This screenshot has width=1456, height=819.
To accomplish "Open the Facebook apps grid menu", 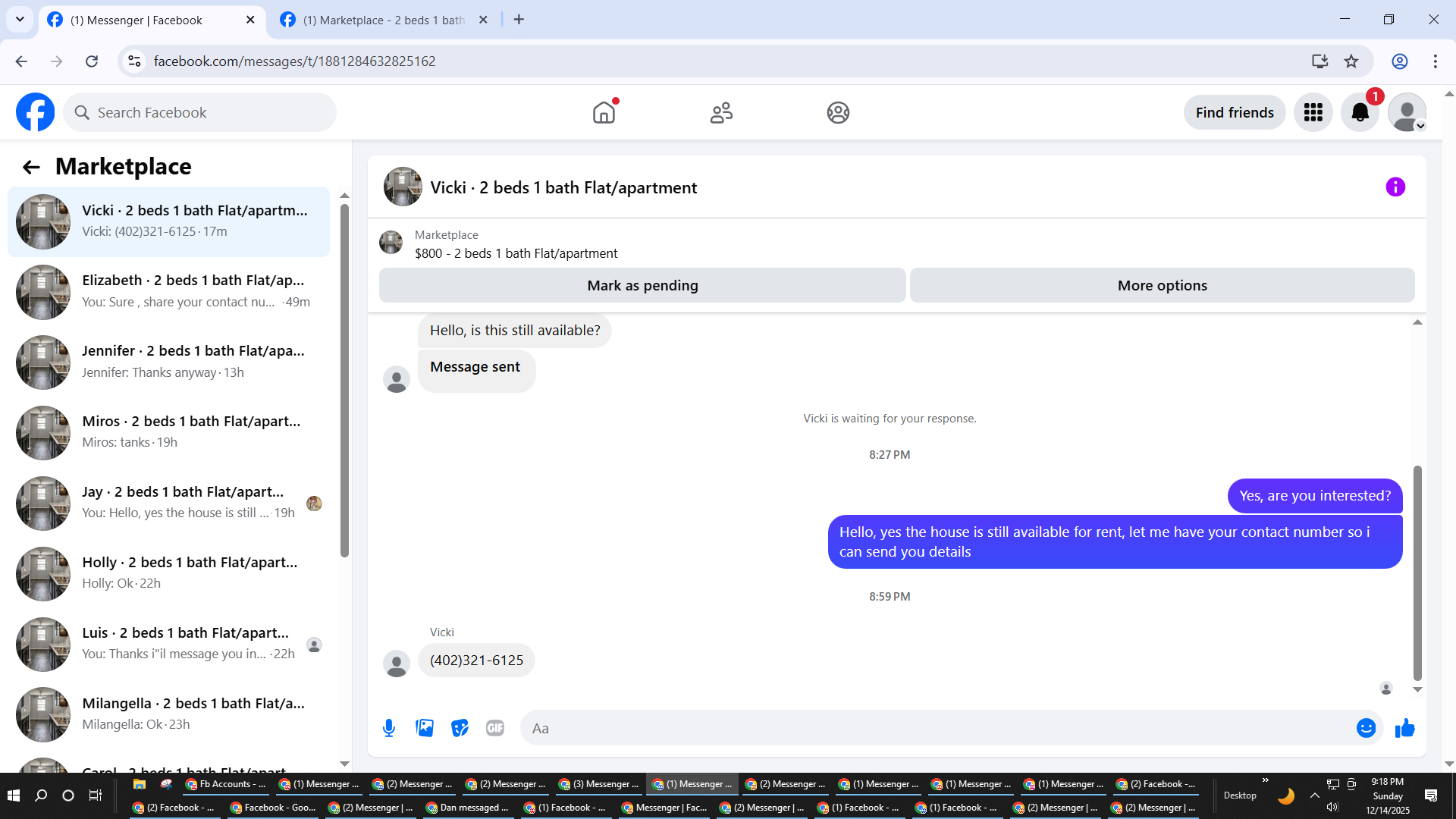I will [1313, 113].
